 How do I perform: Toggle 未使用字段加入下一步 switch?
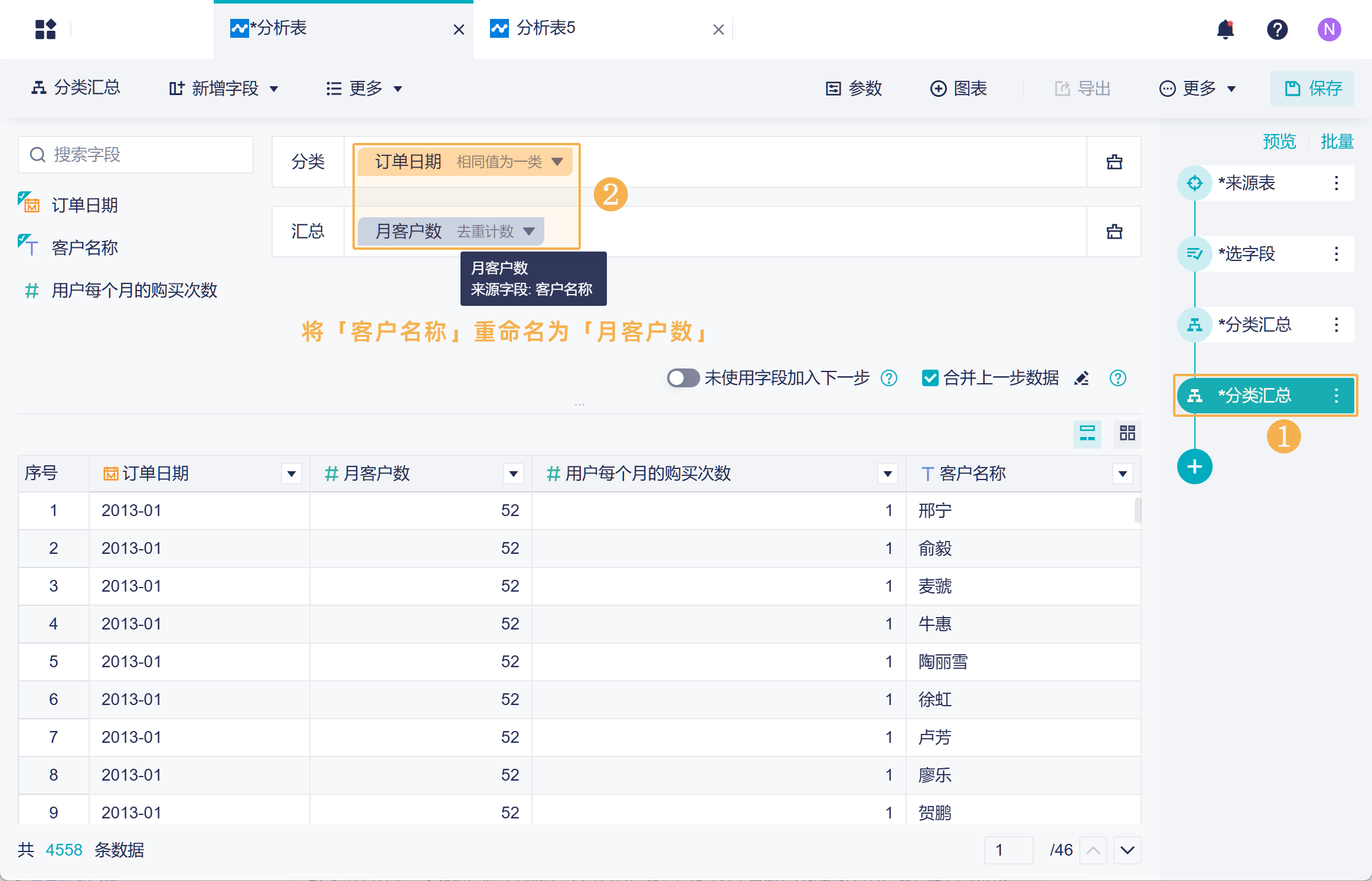[683, 378]
